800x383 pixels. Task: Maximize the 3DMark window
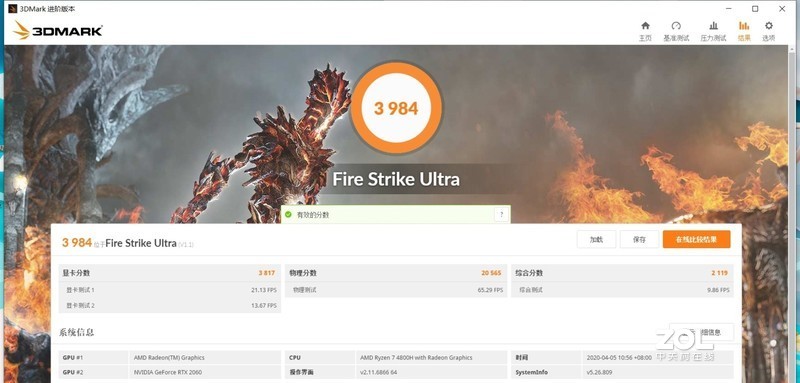(x=755, y=9)
